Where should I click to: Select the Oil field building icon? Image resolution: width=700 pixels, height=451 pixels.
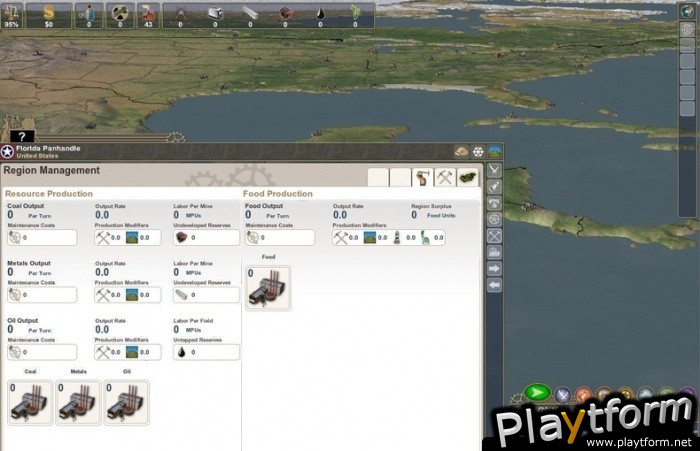[126, 401]
